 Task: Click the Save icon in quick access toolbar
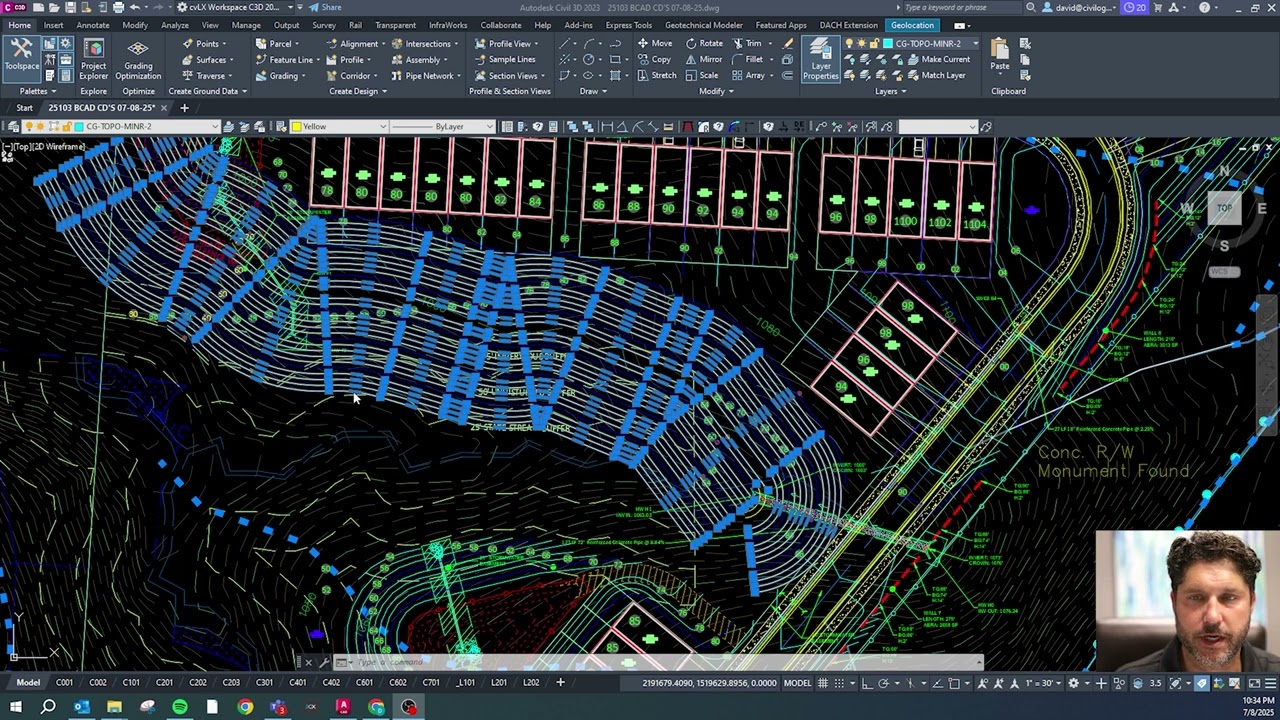click(69, 7)
